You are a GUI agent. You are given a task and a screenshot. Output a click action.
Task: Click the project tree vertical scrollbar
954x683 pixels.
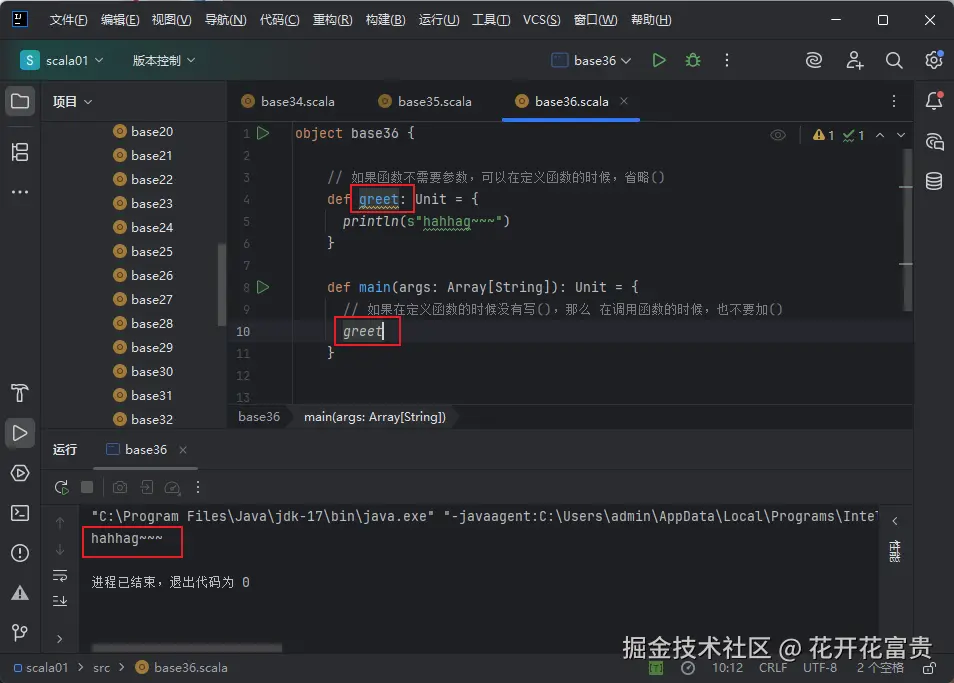click(221, 285)
